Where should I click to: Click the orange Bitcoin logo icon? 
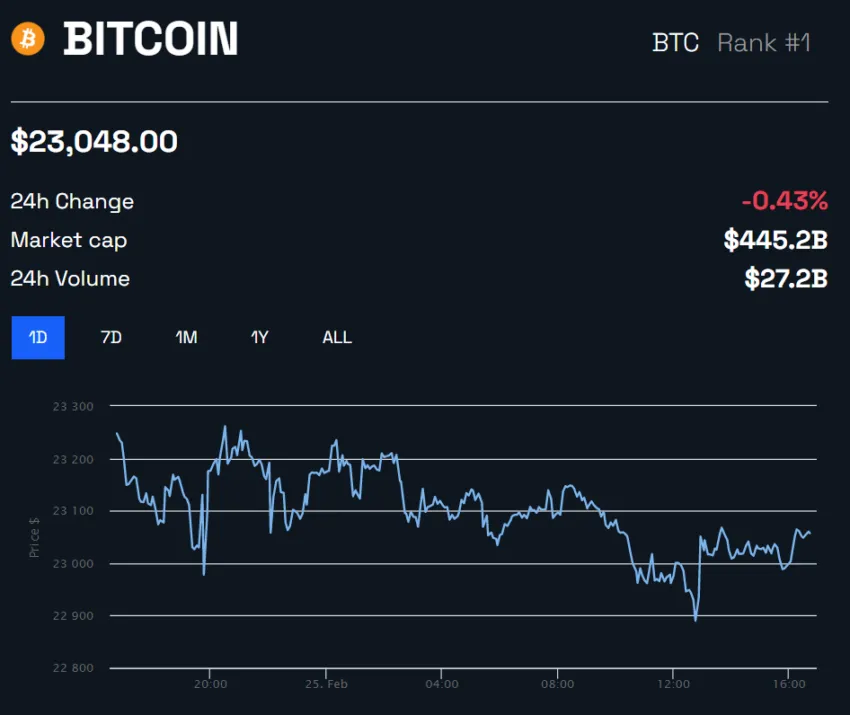[28, 38]
